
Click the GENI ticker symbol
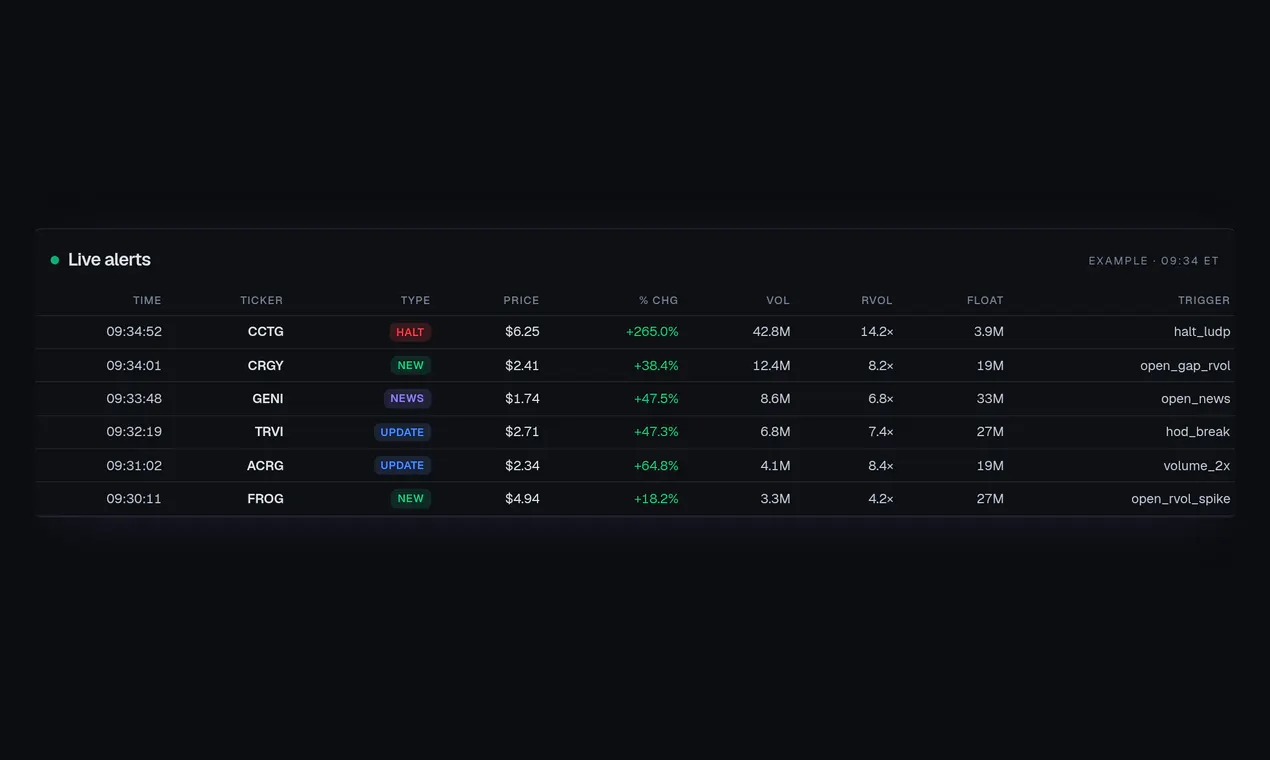click(x=268, y=399)
